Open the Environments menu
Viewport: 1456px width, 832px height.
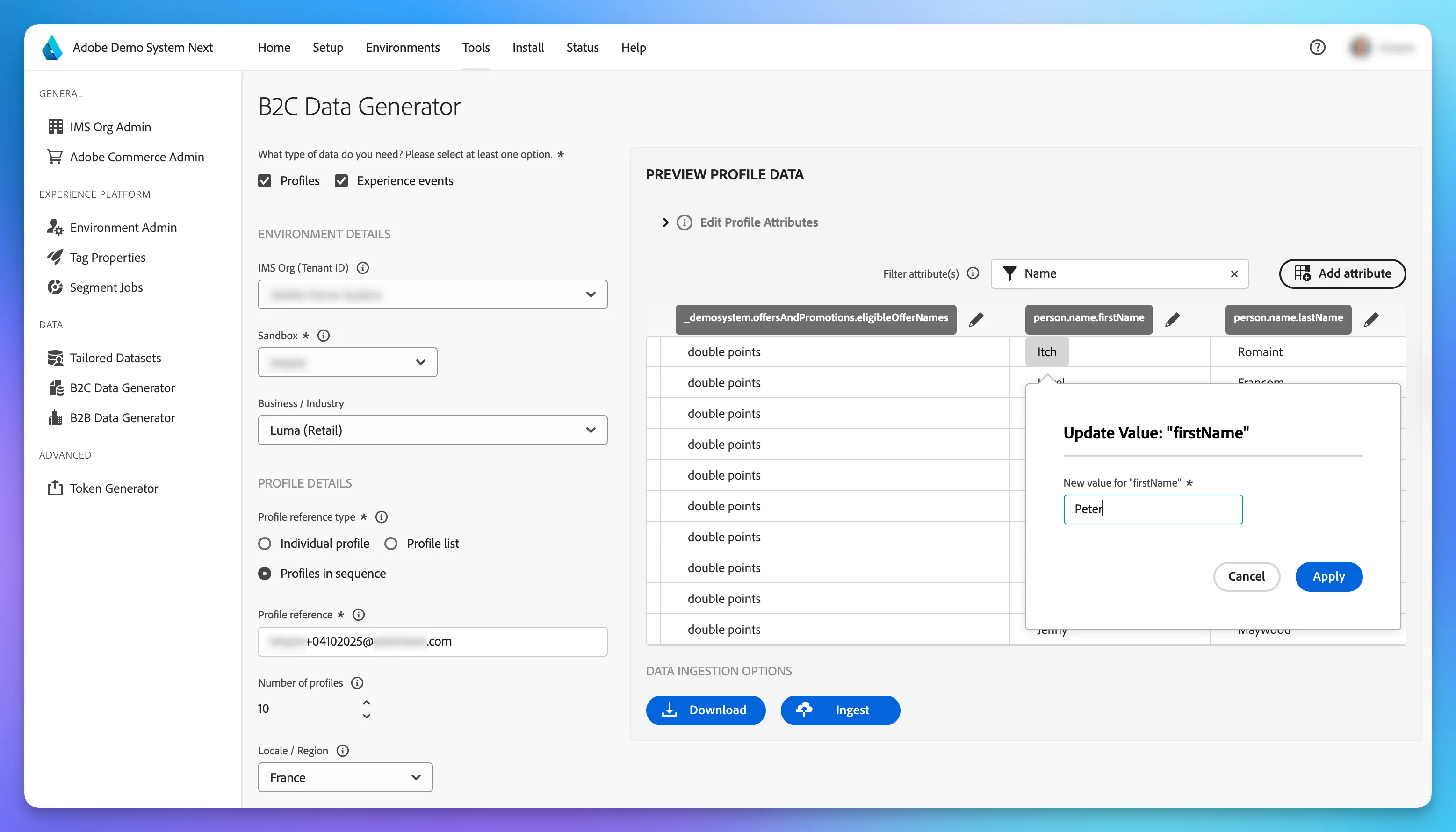(x=403, y=47)
